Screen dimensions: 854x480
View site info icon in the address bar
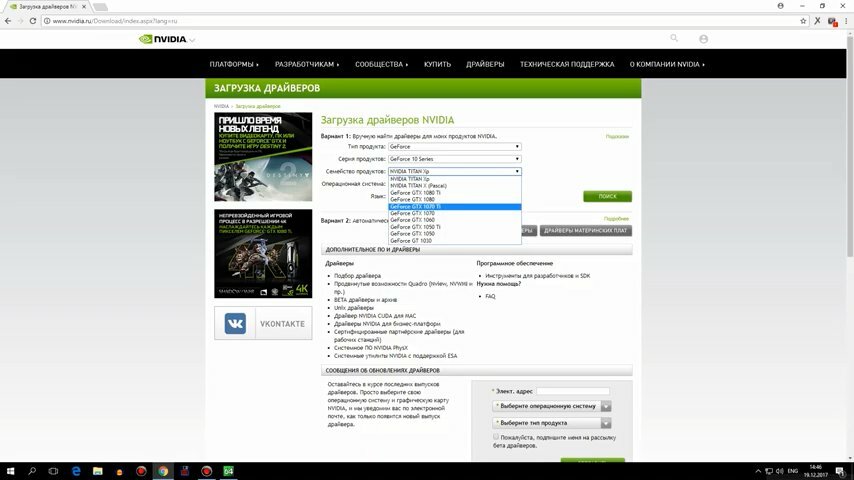coord(47,21)
